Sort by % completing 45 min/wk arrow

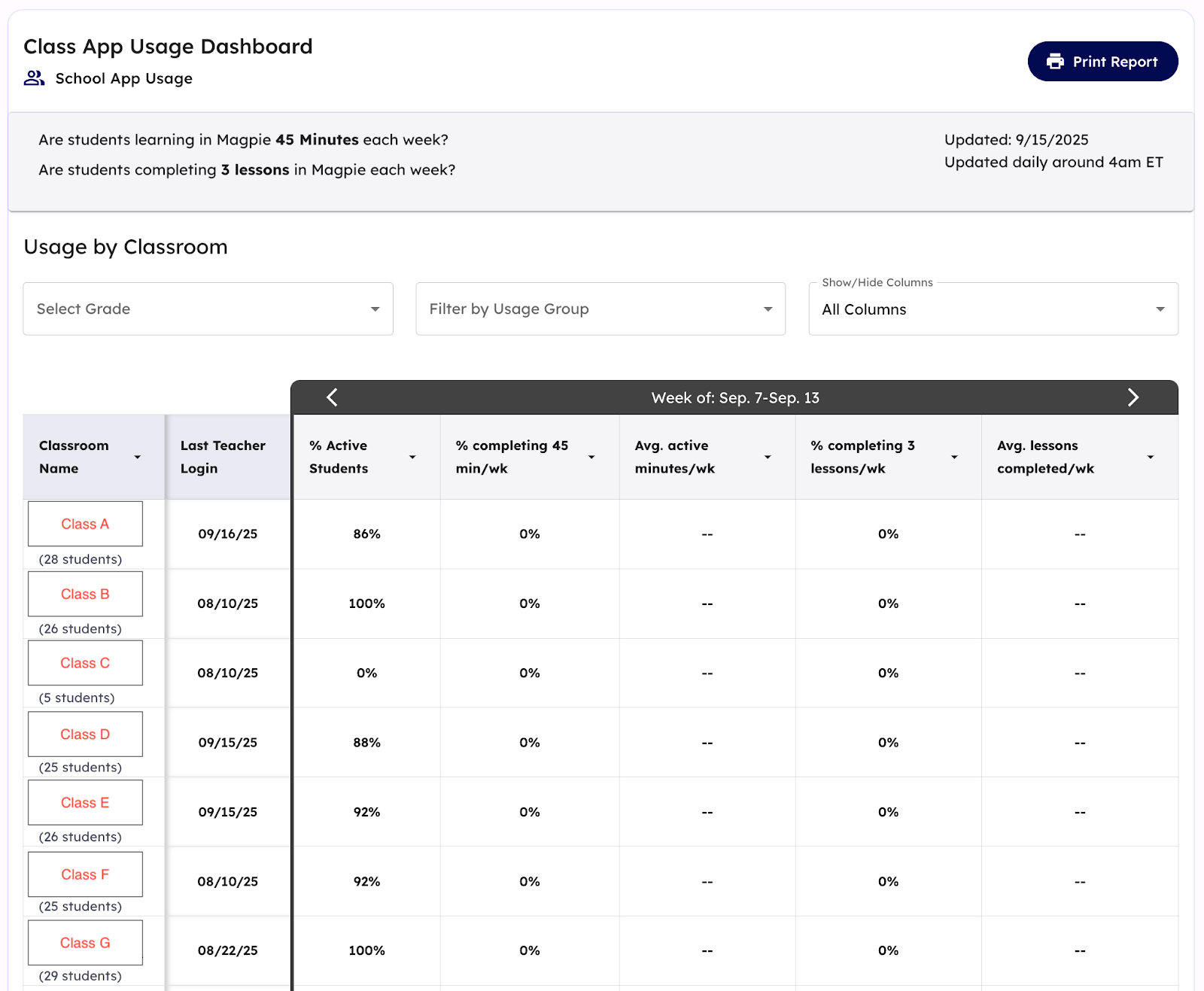[x=591, y=458]
